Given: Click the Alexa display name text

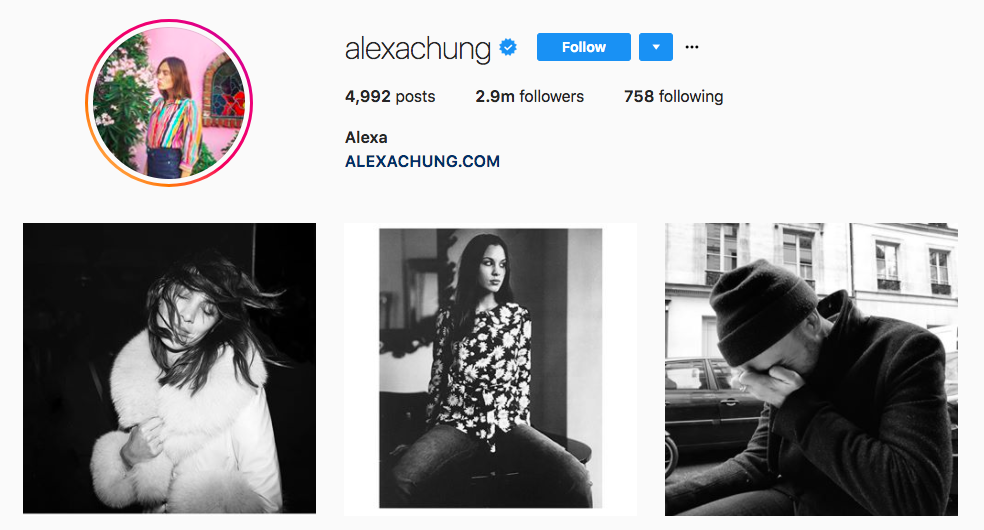Looking at the screenshot, I should [366, 137].
